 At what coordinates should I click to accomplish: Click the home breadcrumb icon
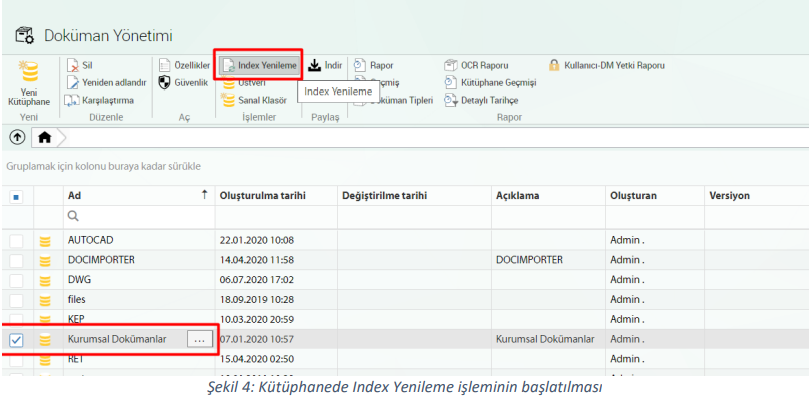point(45,137)
